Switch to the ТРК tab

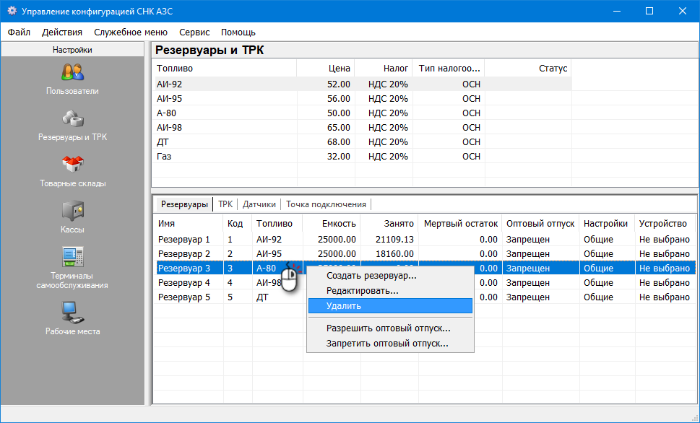coord(225,203)
